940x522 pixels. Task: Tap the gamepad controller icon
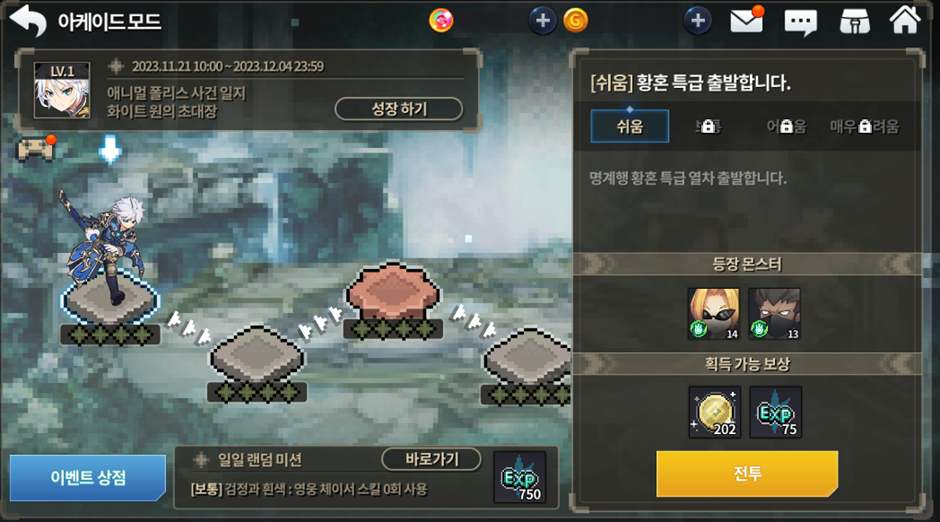(x=35, y=149)
